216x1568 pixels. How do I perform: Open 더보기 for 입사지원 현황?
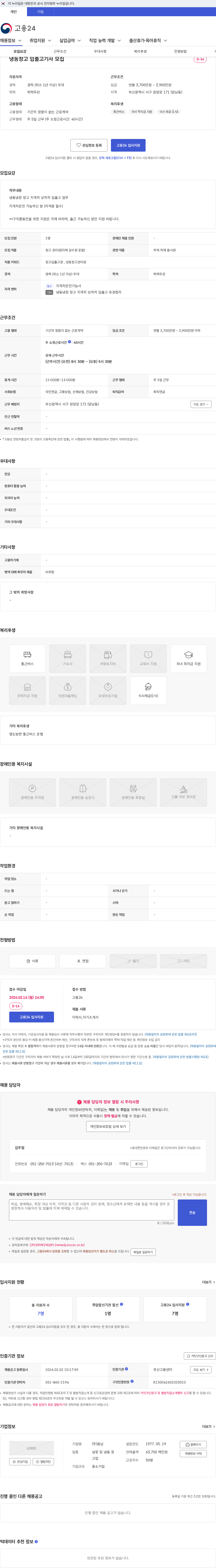[x=209, y=1282]
